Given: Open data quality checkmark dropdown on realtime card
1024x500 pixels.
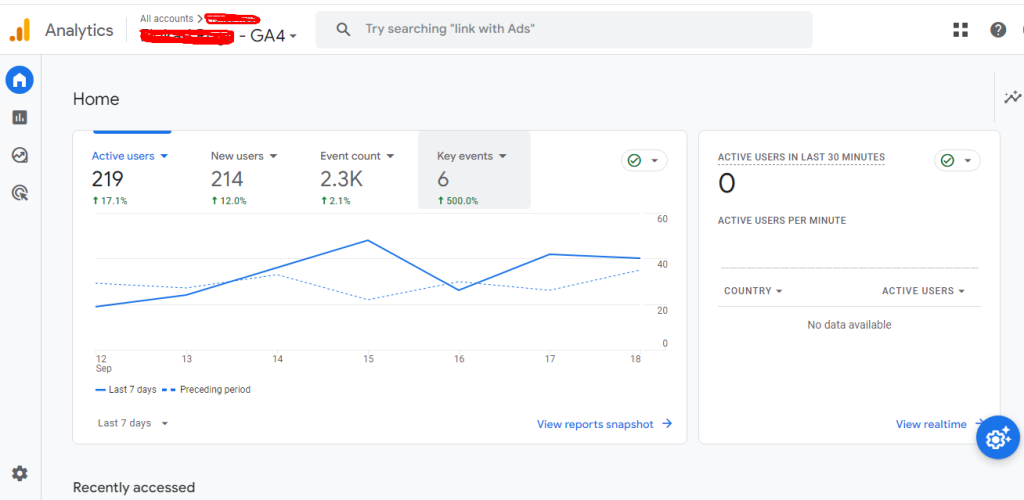Looking at the screenshot, I should 957,160.
